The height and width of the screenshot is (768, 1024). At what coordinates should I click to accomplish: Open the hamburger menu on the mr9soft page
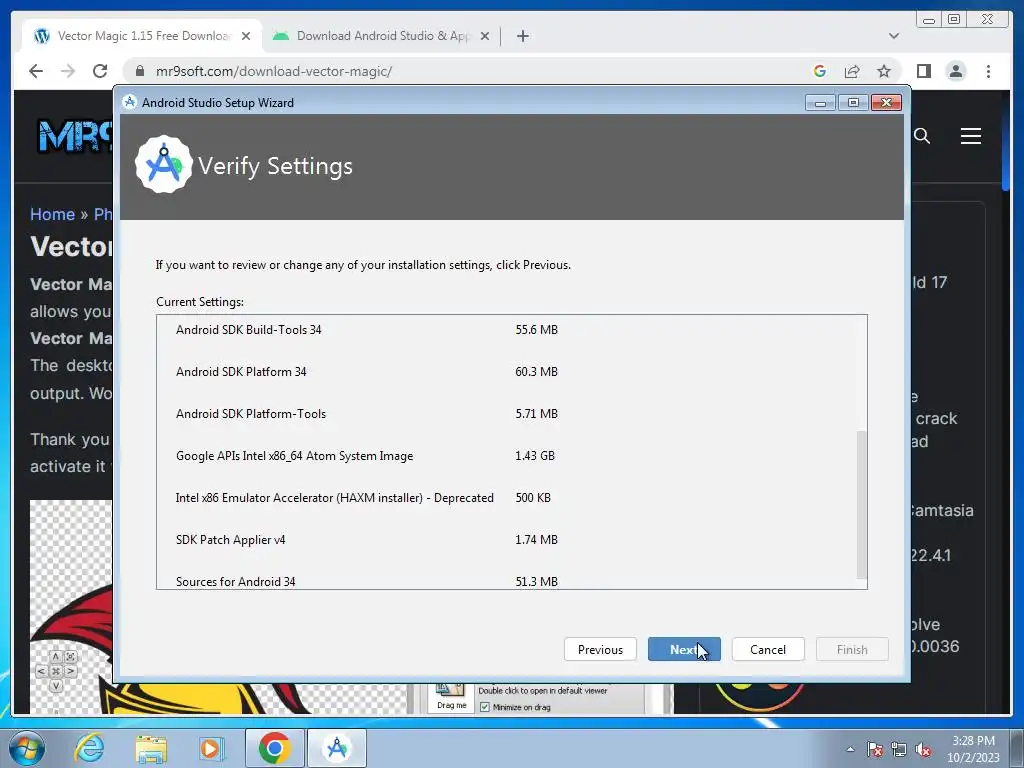click(x=970, y=136)
